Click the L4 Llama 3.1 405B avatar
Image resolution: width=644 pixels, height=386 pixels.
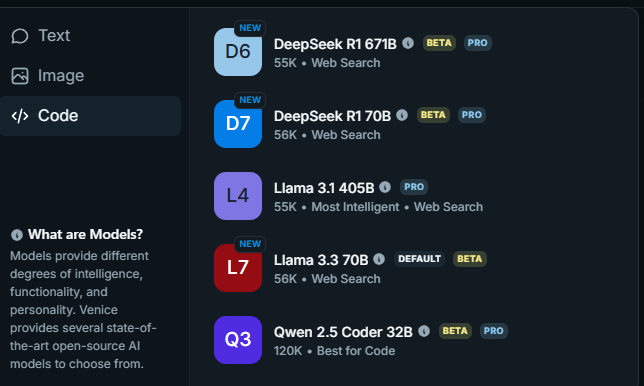[x=238, y=196]
